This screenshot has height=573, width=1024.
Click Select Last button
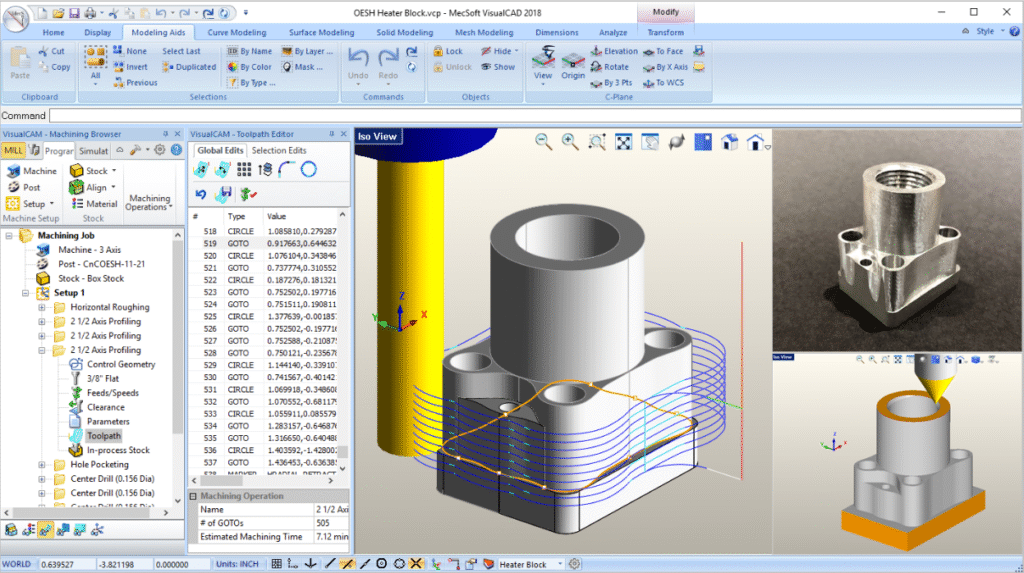(x=181, y=51)
